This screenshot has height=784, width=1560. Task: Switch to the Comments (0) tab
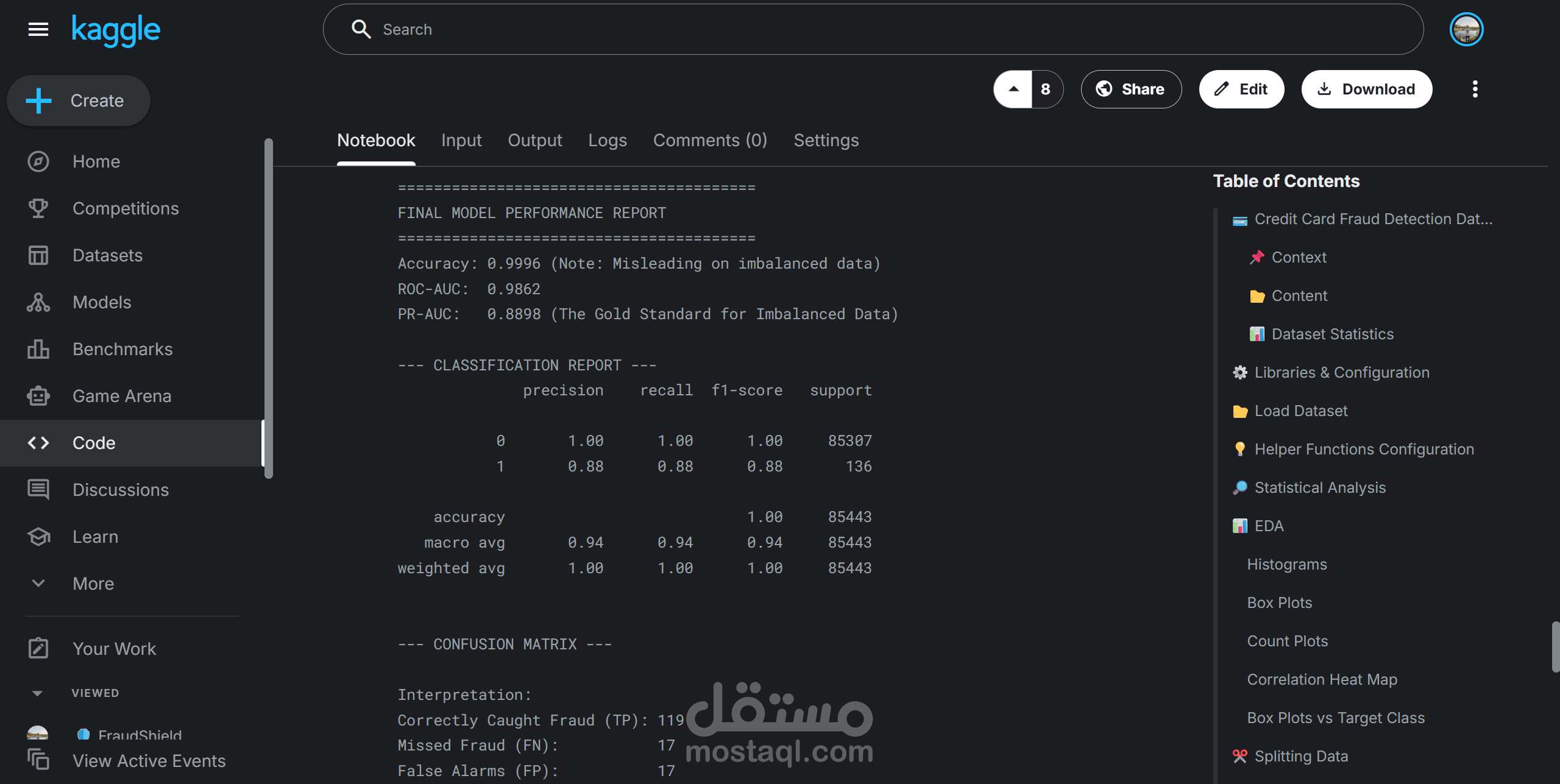point(710,140)
